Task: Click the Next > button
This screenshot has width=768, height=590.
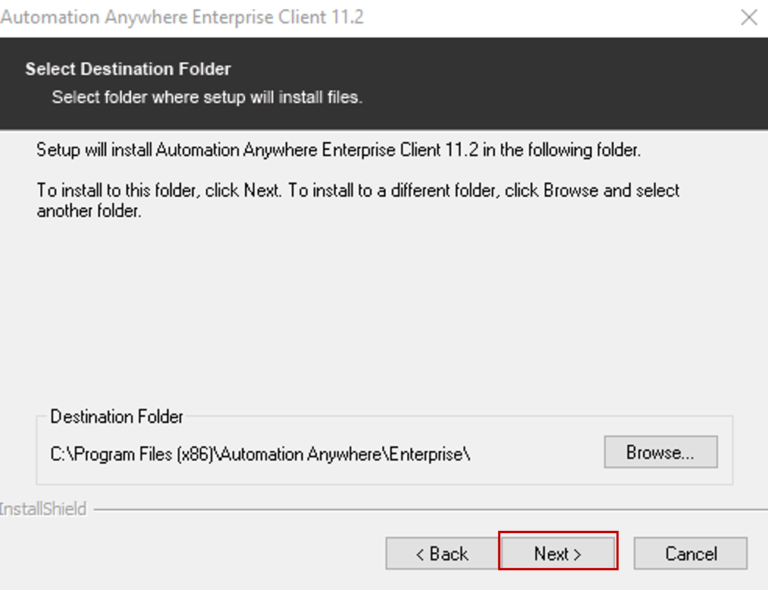Action: 558,553
